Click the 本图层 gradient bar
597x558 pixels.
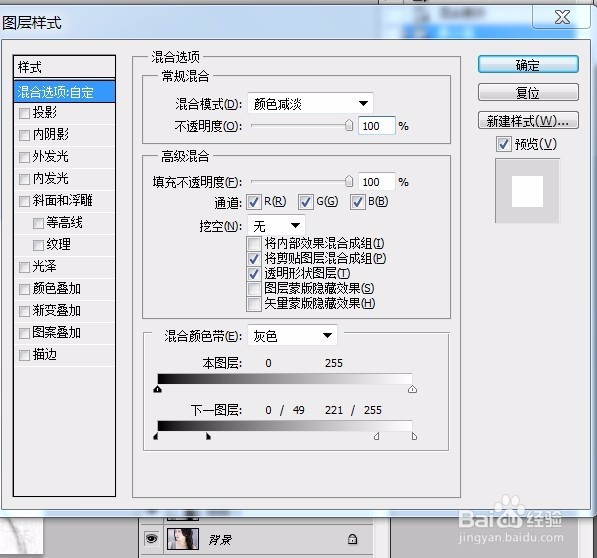point(285,378)
